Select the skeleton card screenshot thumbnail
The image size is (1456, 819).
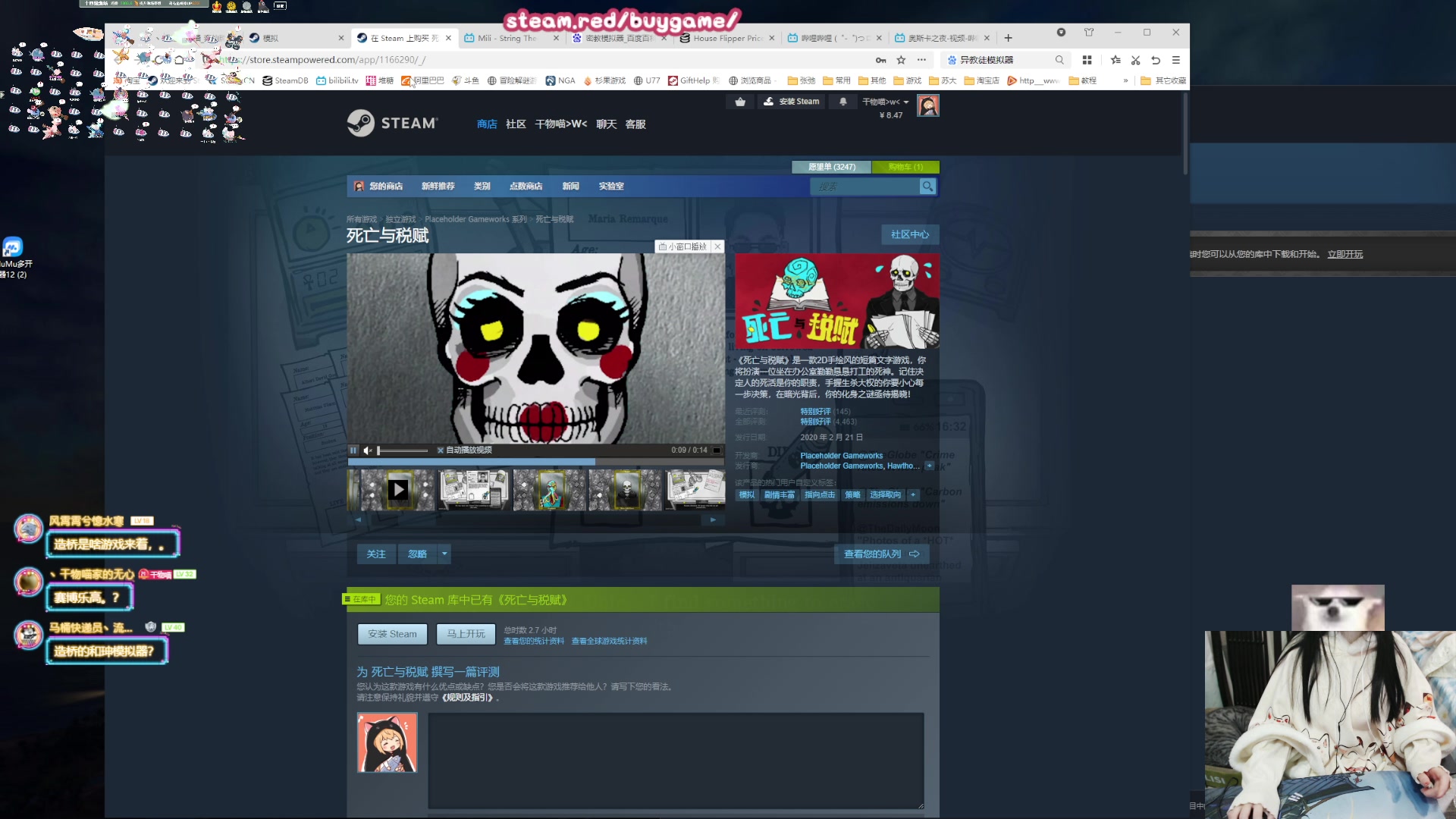(626, 490)
